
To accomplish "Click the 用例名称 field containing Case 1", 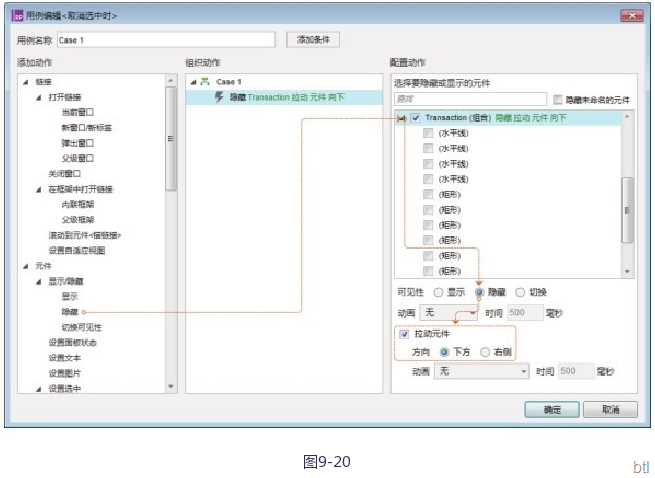I will (x=166, y=40).
